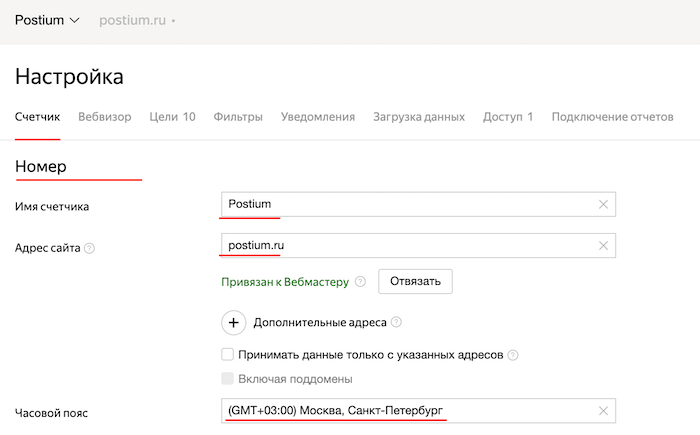Enable Принимать данные только с указанных адресов

pos(228,355)
